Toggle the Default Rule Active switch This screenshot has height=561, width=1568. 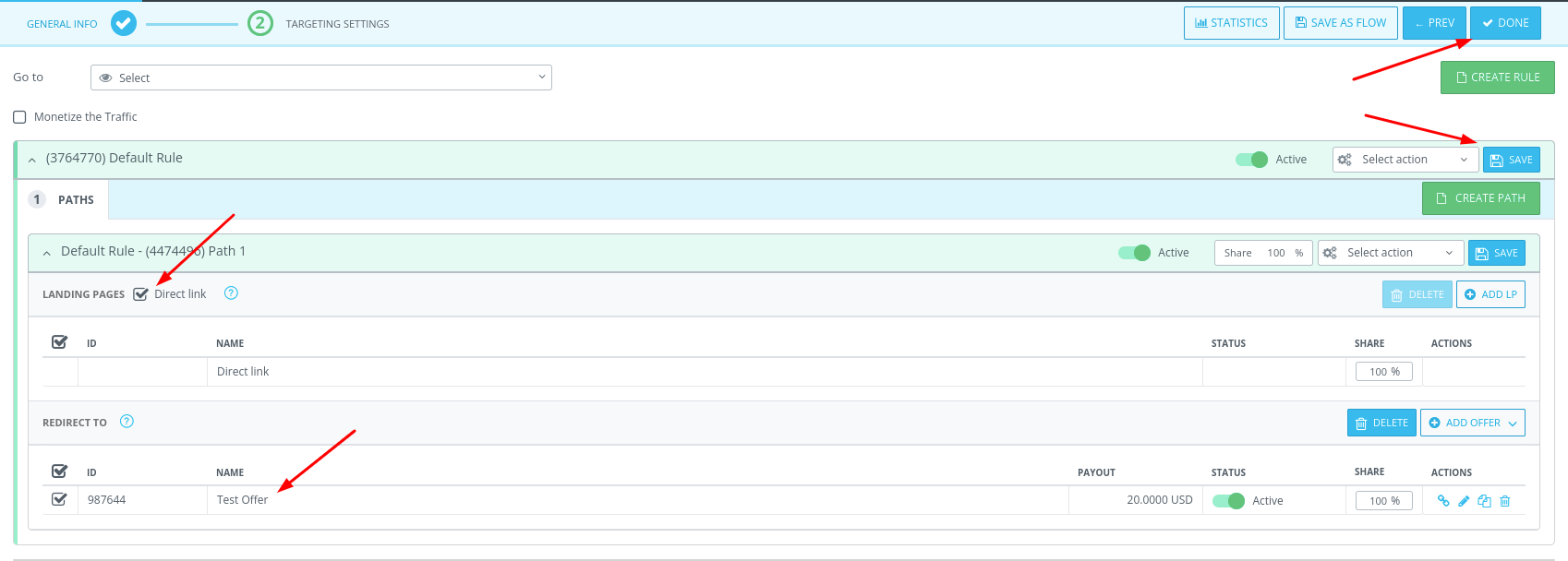(1251, 160)
